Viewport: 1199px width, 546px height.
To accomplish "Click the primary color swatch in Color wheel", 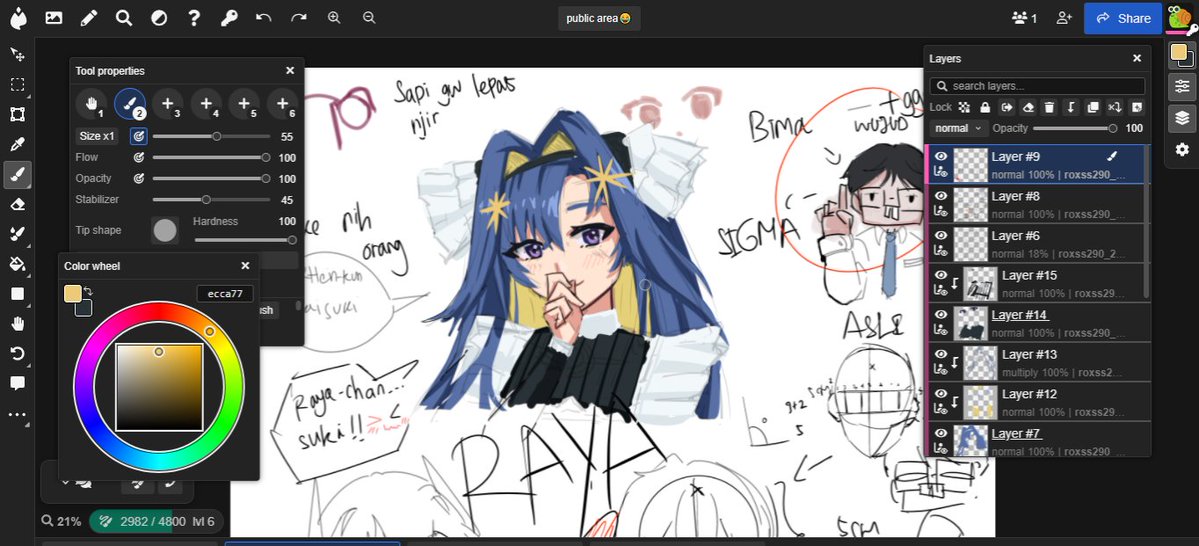I will [73, 294].
